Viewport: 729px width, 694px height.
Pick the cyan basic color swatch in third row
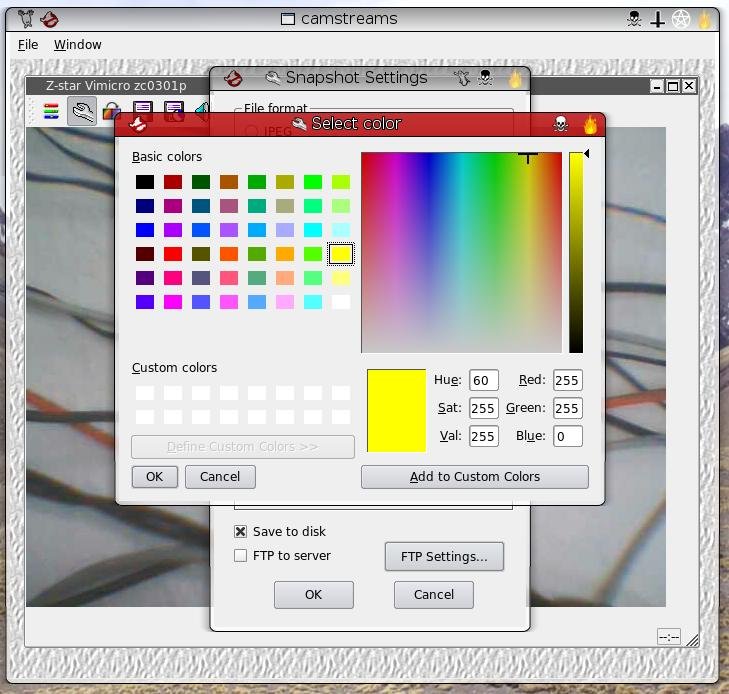313,230
